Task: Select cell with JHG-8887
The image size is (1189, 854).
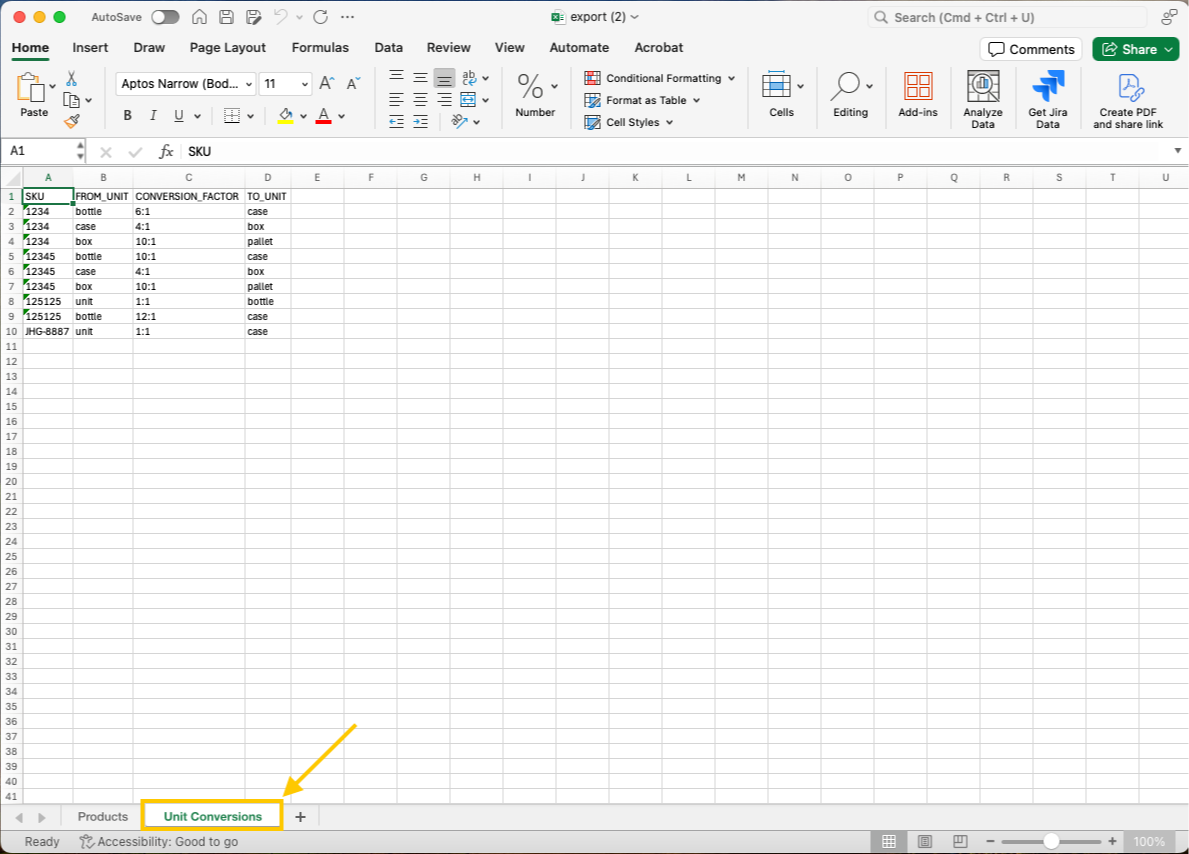Action: tap(48, 331)
